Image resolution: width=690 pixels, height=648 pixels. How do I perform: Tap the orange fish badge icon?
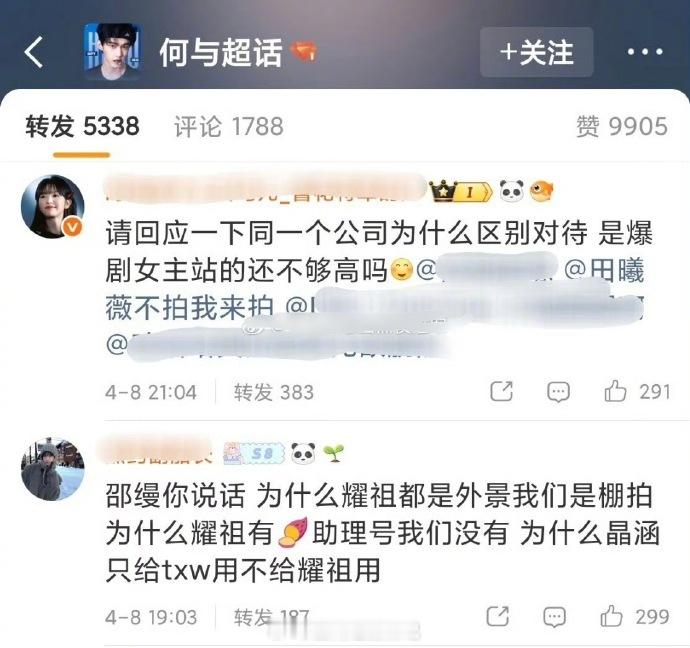point(542,191)
